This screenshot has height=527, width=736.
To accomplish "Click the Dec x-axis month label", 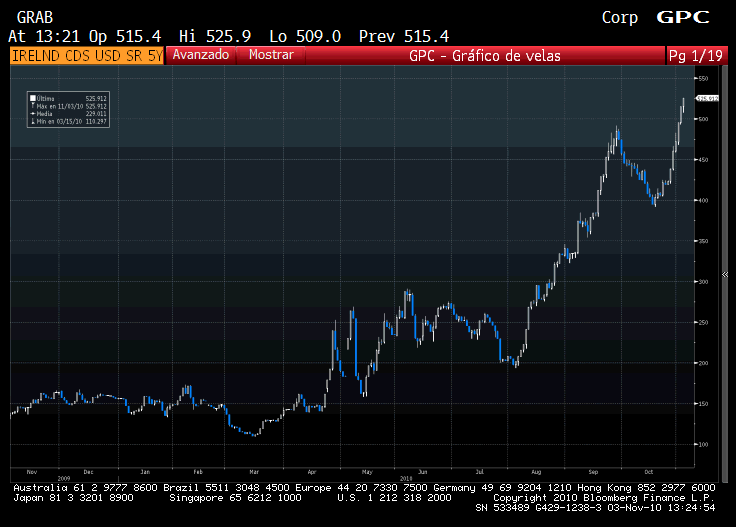I will (x=88, y=472).
